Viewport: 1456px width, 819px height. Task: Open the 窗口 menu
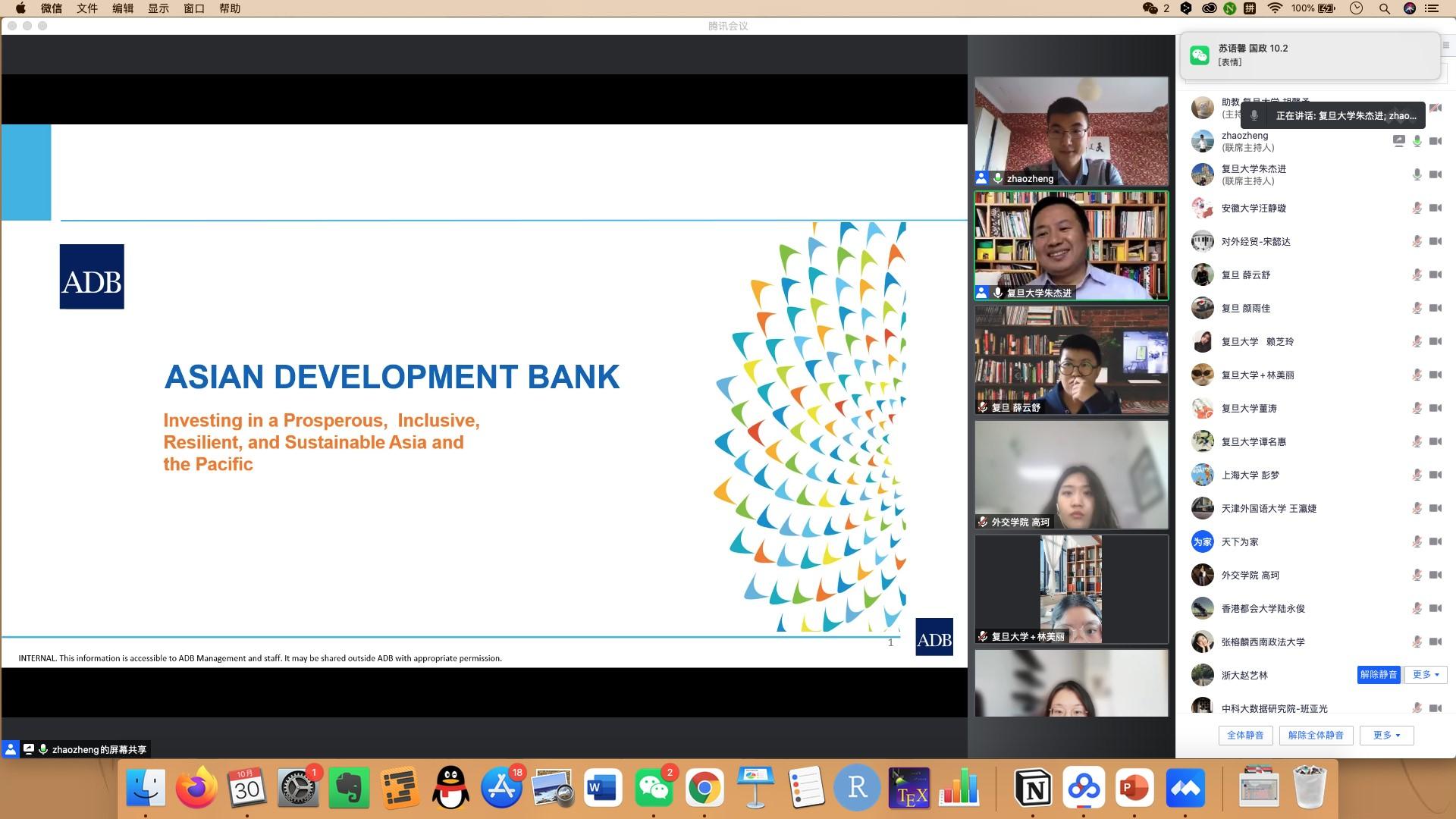pyautogui.click(x=194, y=8)
